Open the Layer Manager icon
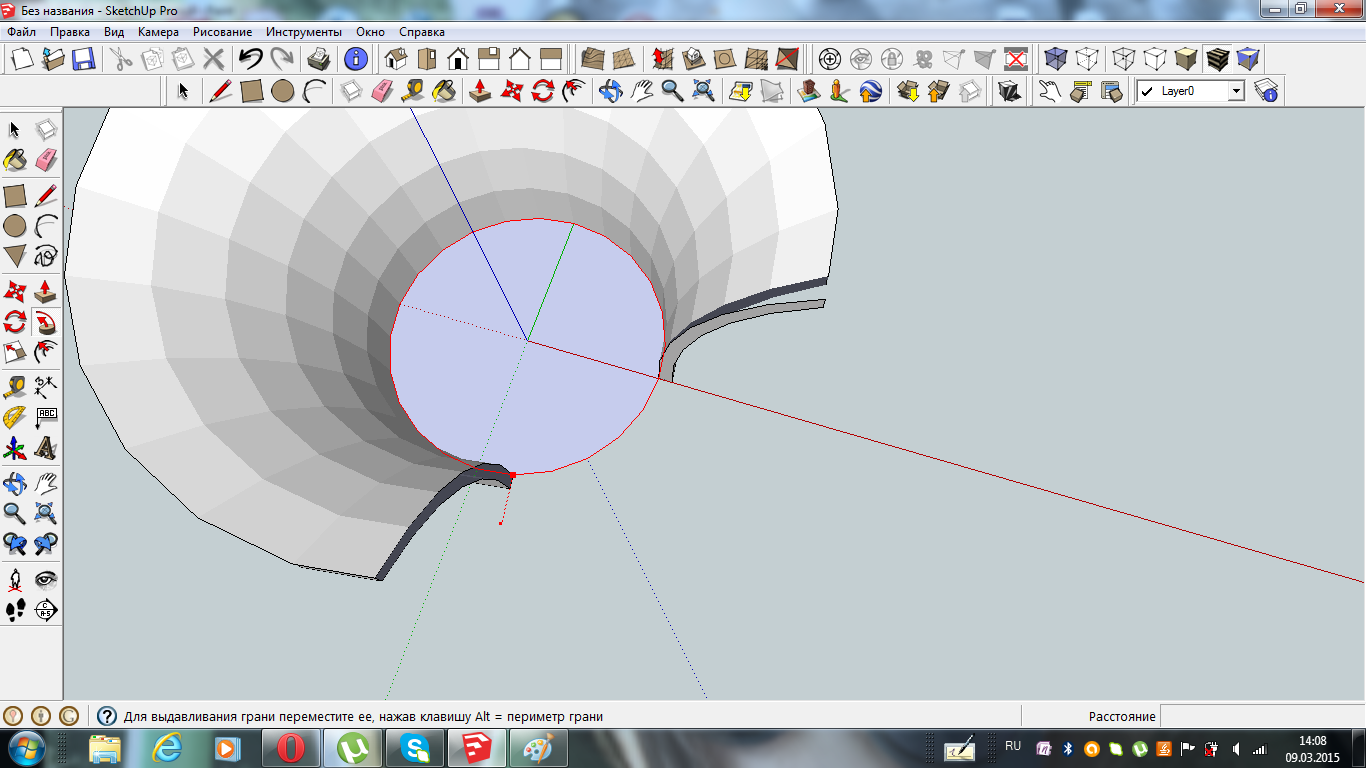The width and height of the screenshot is (1366, 768). (x=1267, y=91)
